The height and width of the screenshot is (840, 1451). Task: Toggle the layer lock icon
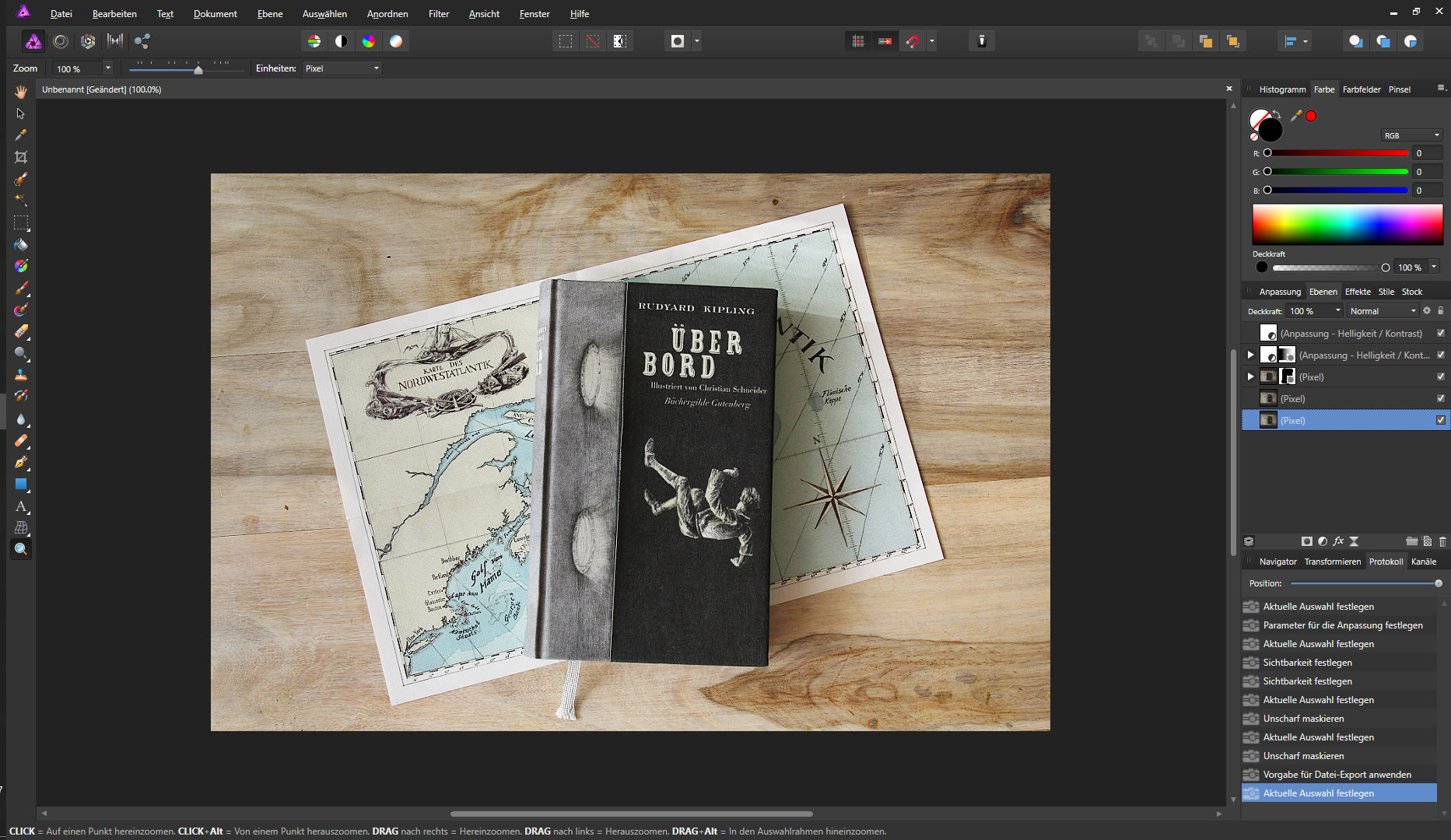pyautogui.click(x=1440, y=310)
